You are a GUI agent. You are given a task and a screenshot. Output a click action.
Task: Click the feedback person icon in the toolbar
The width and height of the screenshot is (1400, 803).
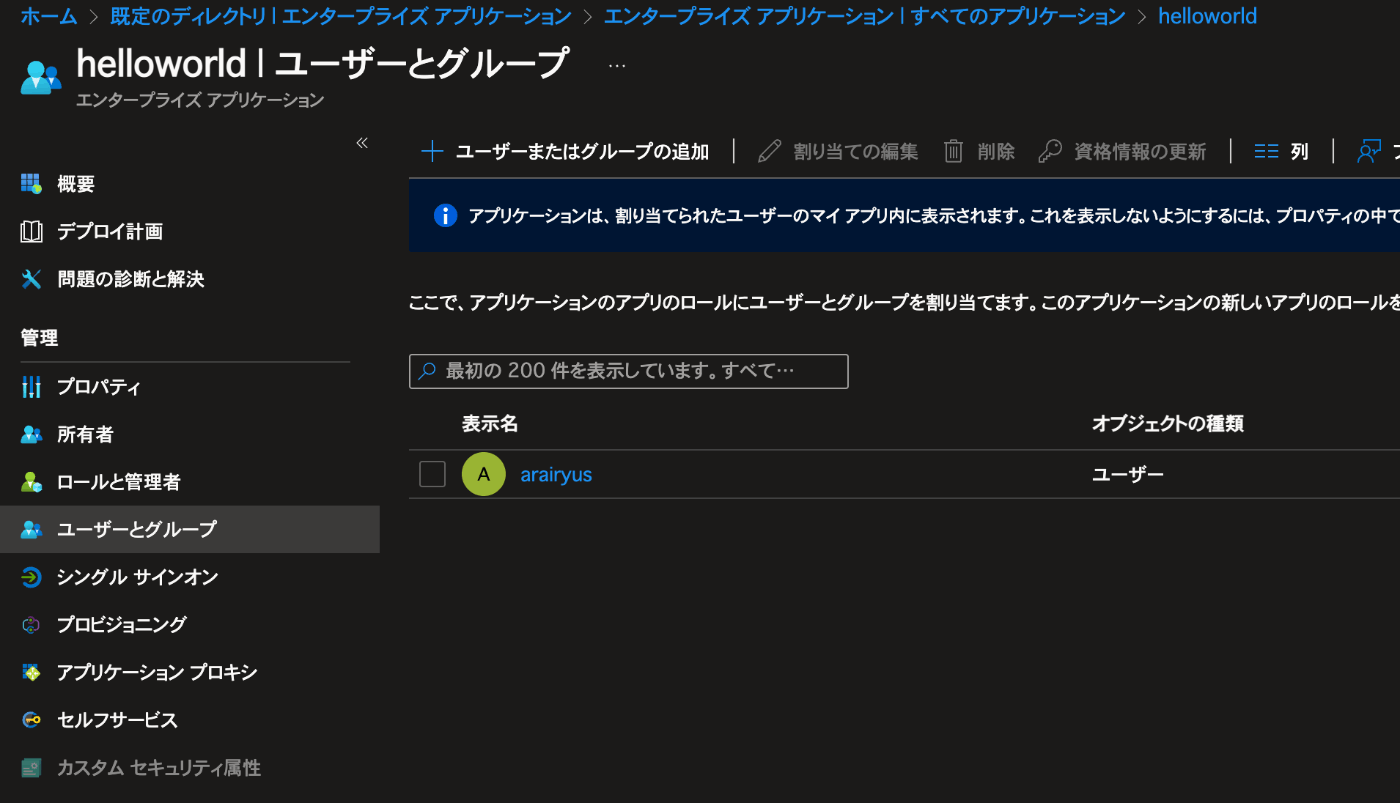(1369, 151)
